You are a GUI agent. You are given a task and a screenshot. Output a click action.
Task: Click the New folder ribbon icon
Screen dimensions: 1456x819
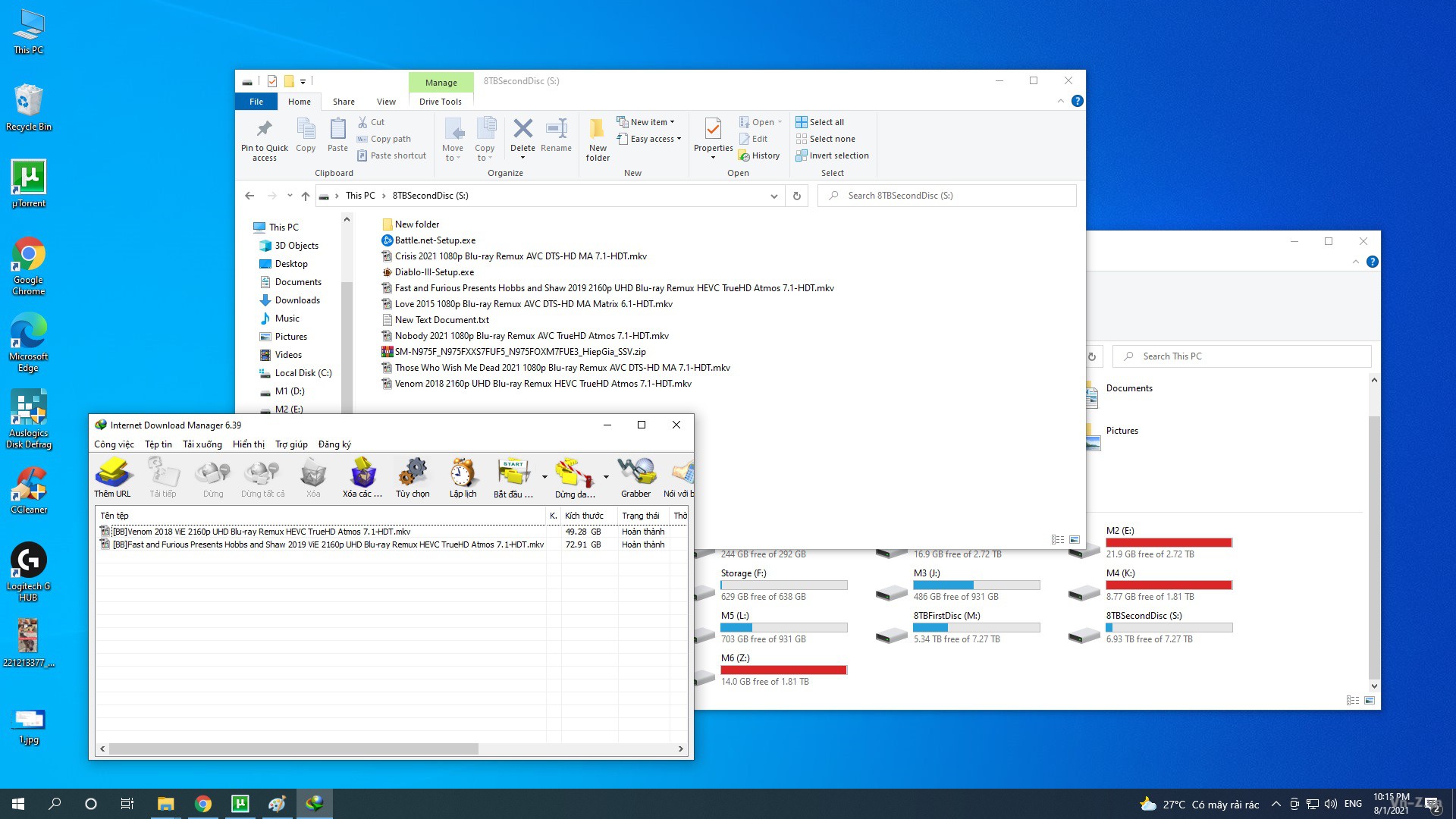(x=598, y=140)
